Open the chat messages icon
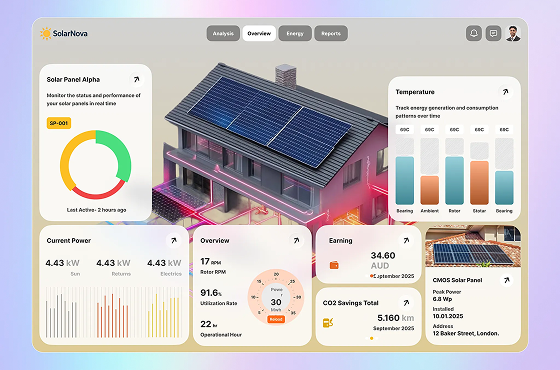This screenshot has height=370, width=560. (493, 33)
